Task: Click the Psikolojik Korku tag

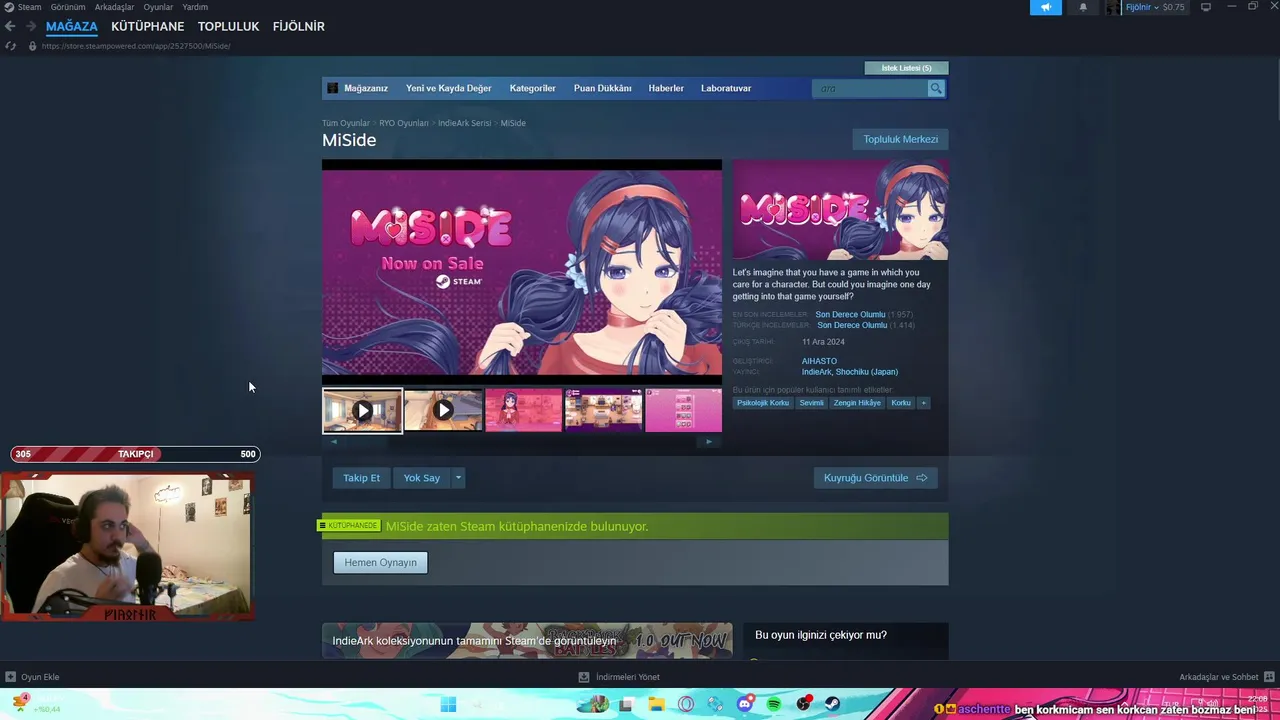Action: pos(763,403)
